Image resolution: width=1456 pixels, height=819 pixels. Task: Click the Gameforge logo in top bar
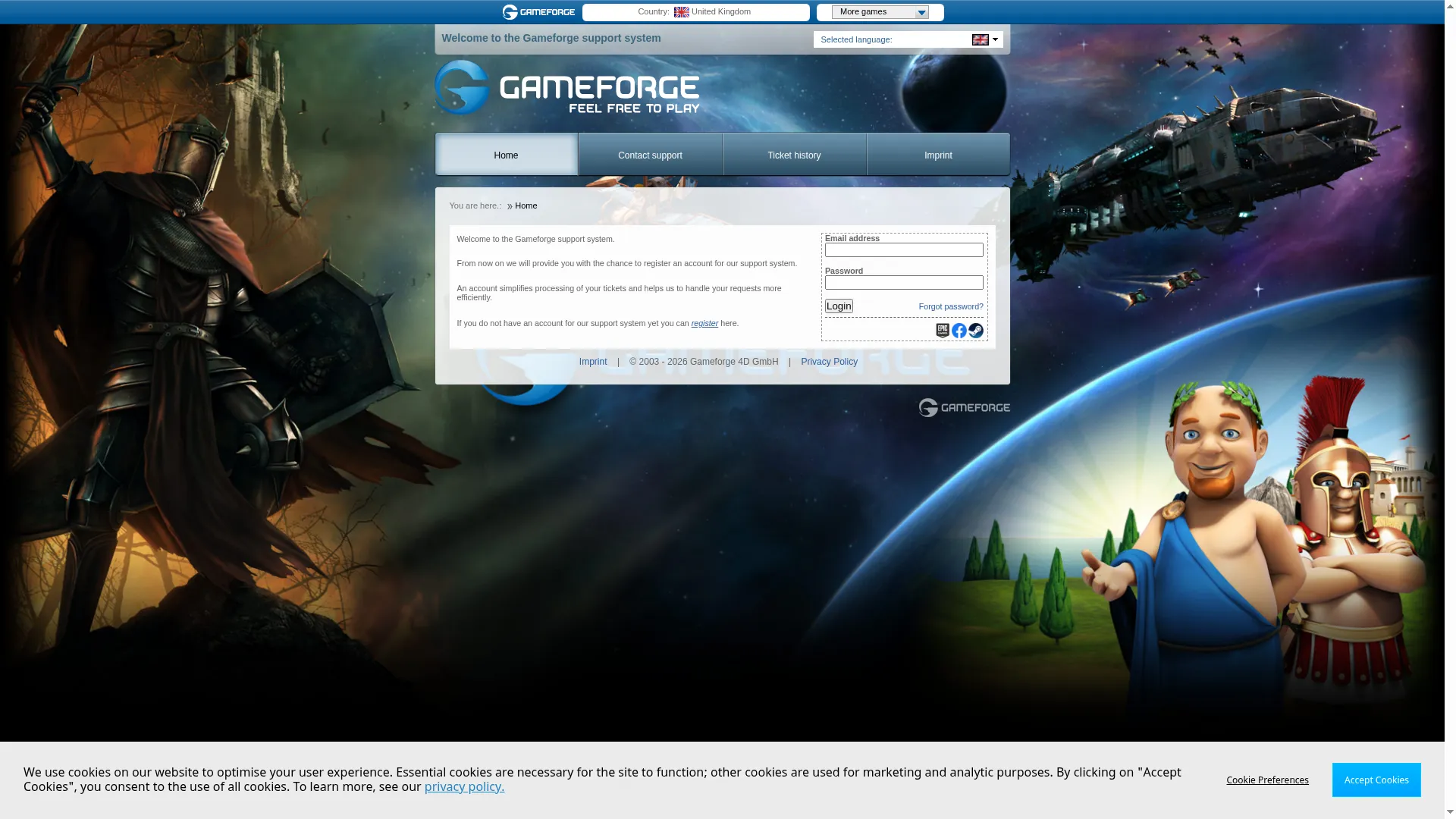538,12
